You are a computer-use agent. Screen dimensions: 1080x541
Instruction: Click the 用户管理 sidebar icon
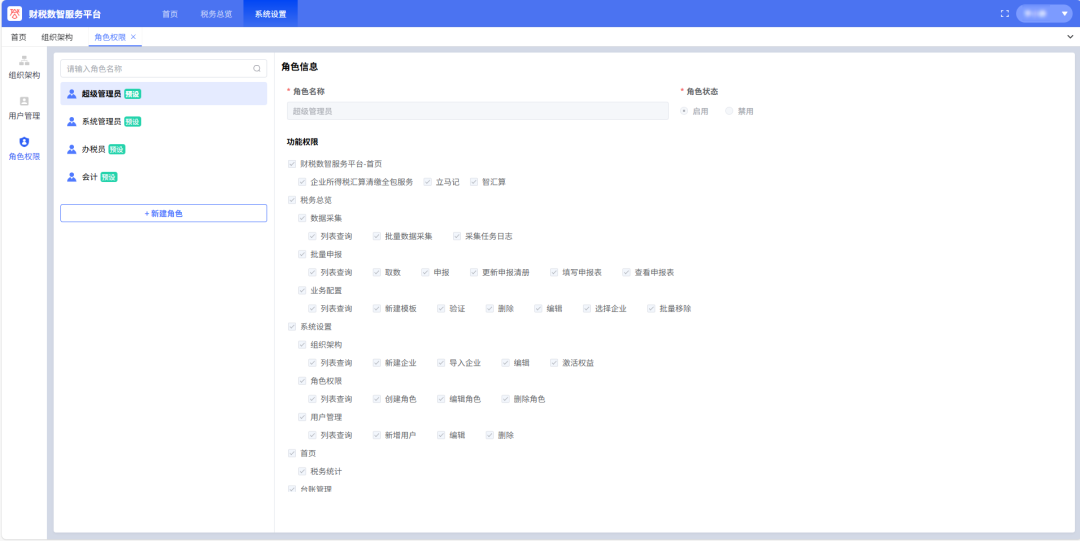point(24,101)
